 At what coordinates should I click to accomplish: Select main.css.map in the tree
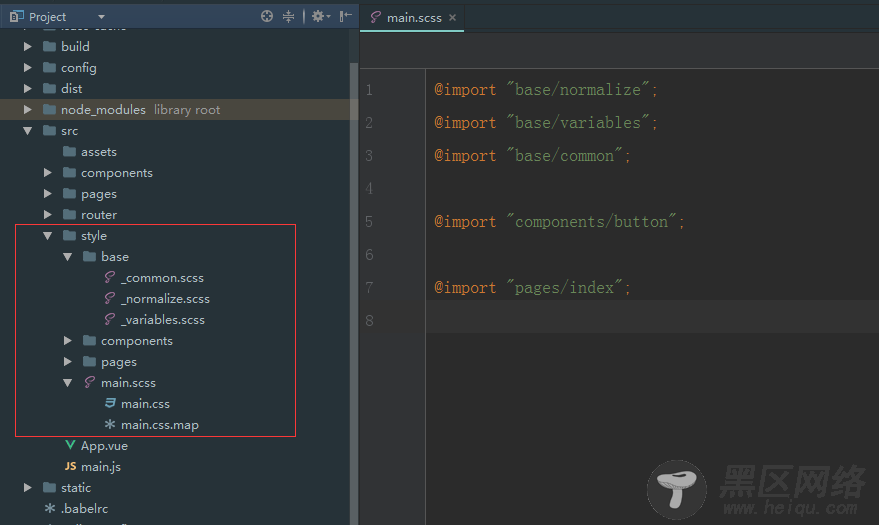160,425
